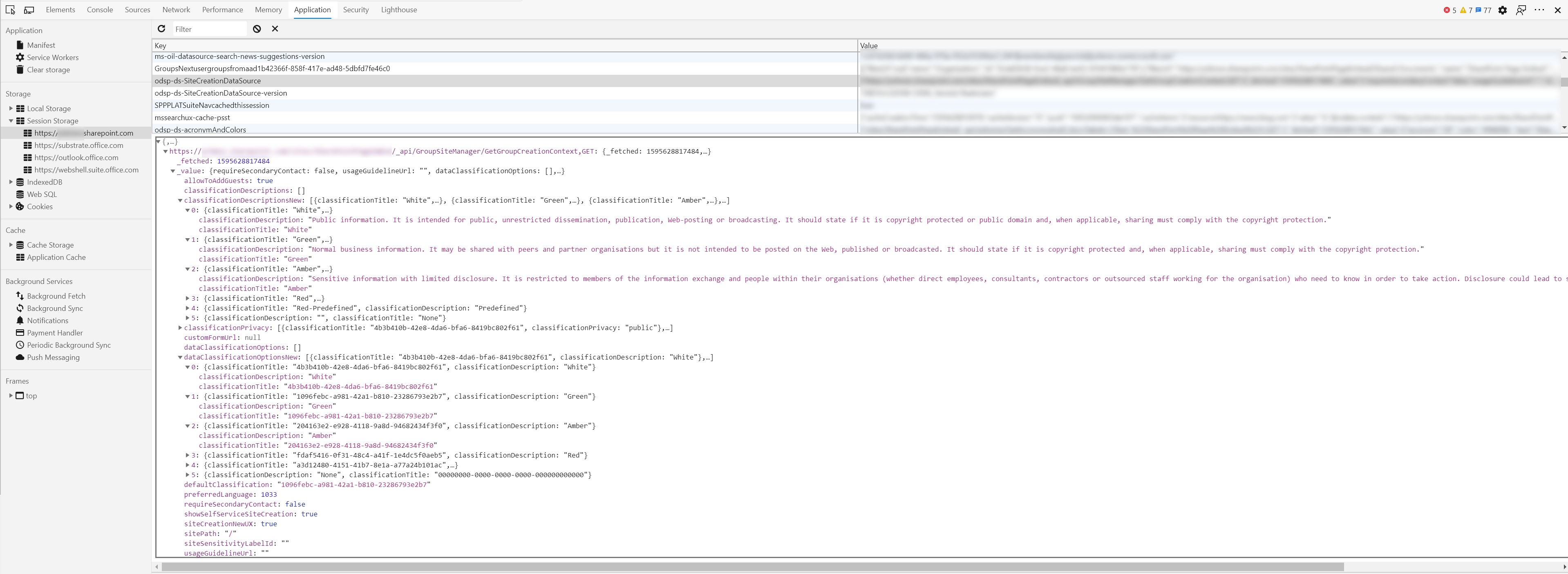Expand the Cookies tree node

[11, 206]
